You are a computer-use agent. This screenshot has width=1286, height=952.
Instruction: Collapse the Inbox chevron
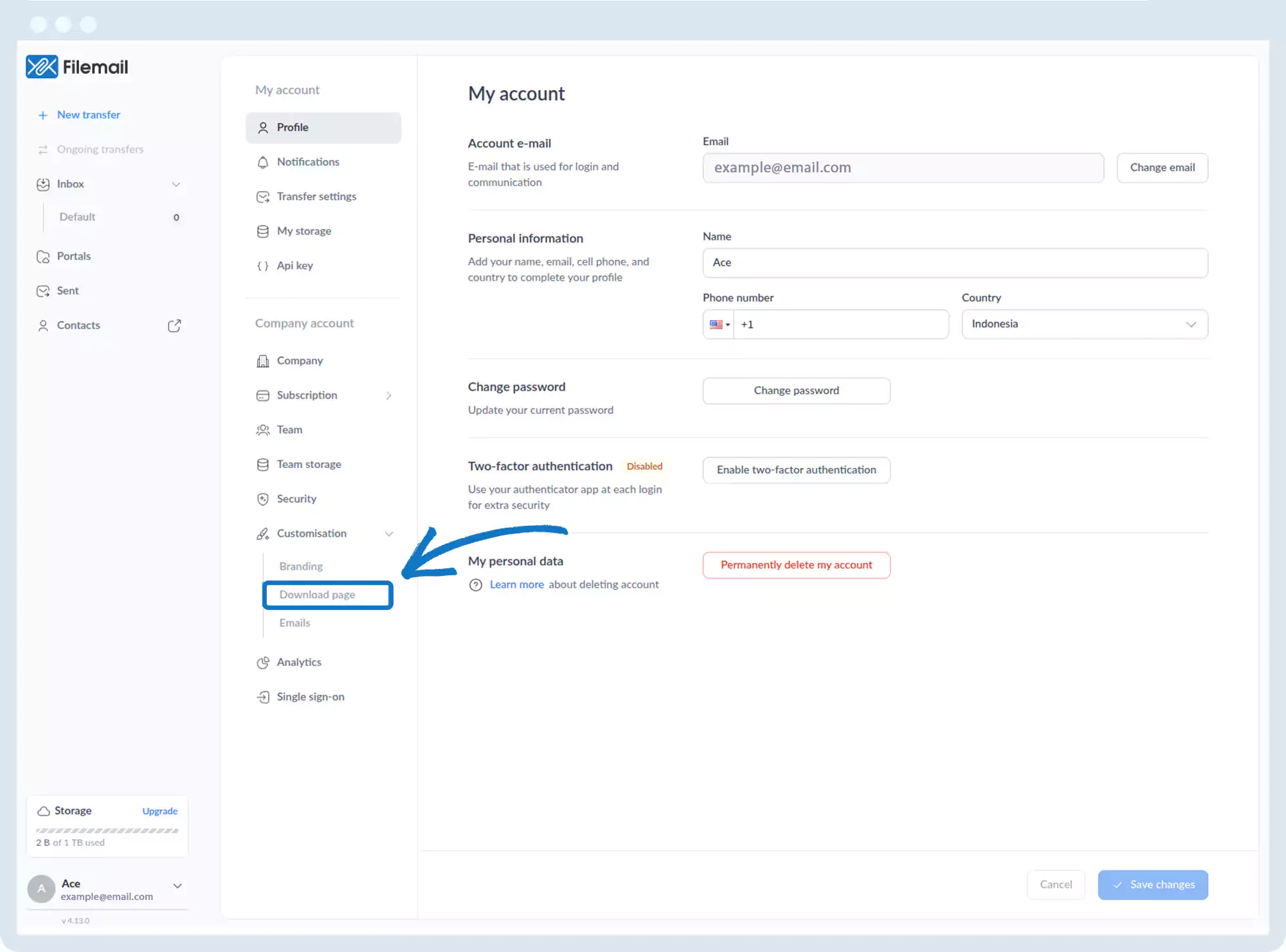pyautogui.click(x=176, y=184)
